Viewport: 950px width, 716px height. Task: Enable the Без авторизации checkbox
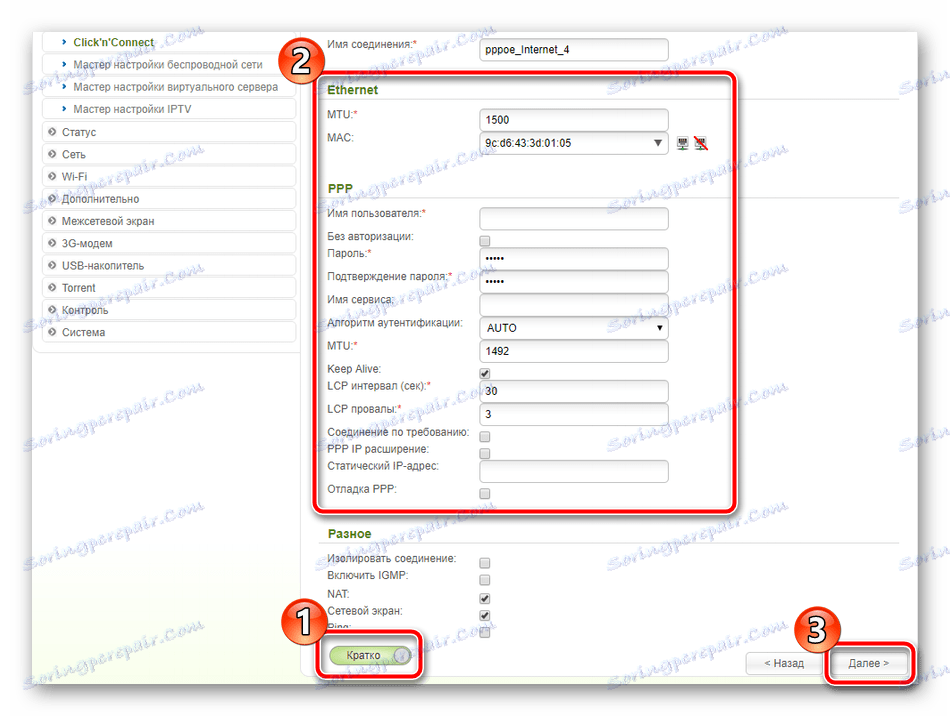click(485, 241)
